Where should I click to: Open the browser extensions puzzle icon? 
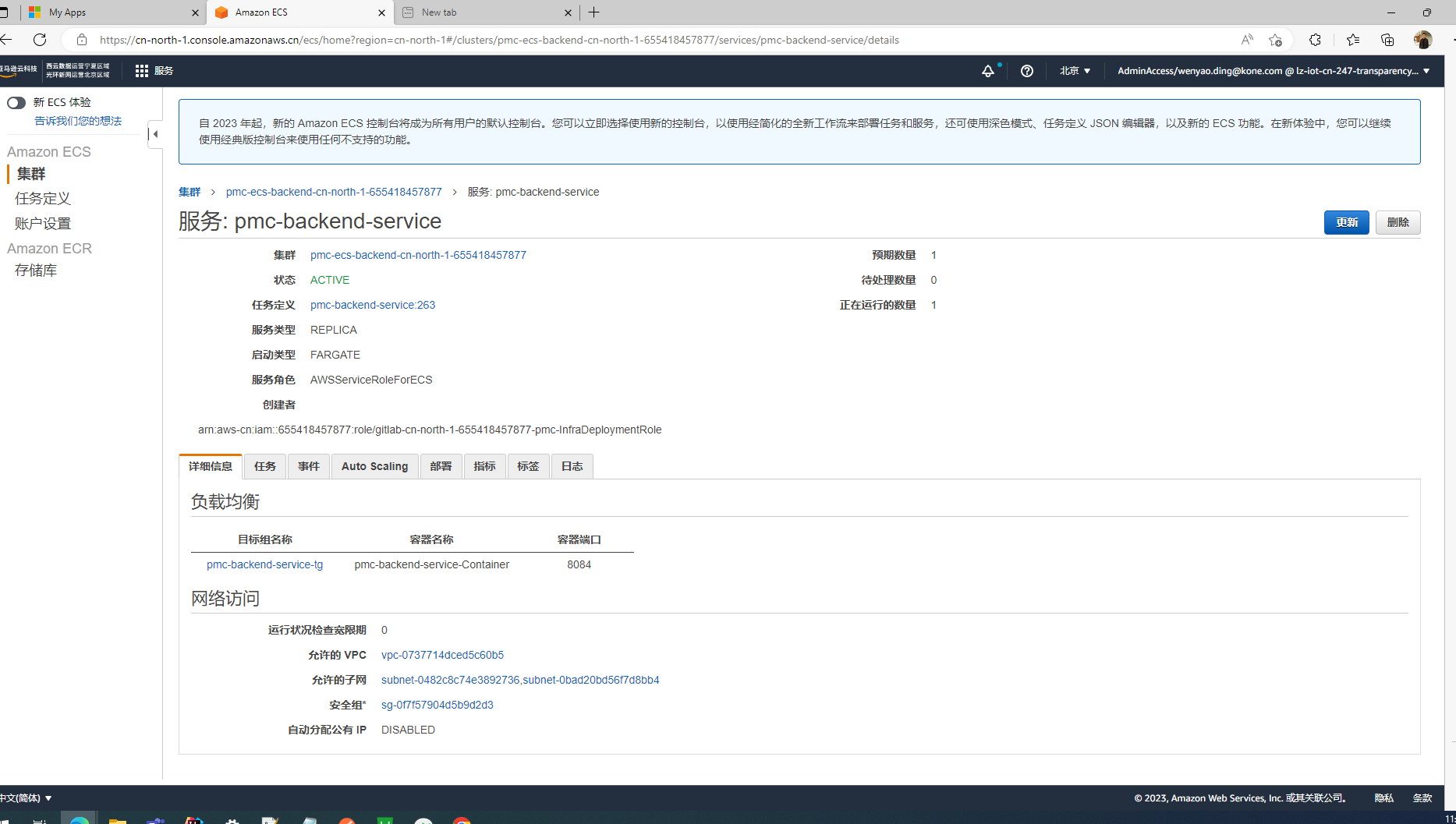pyautogui.click(x=1315, y=40)
